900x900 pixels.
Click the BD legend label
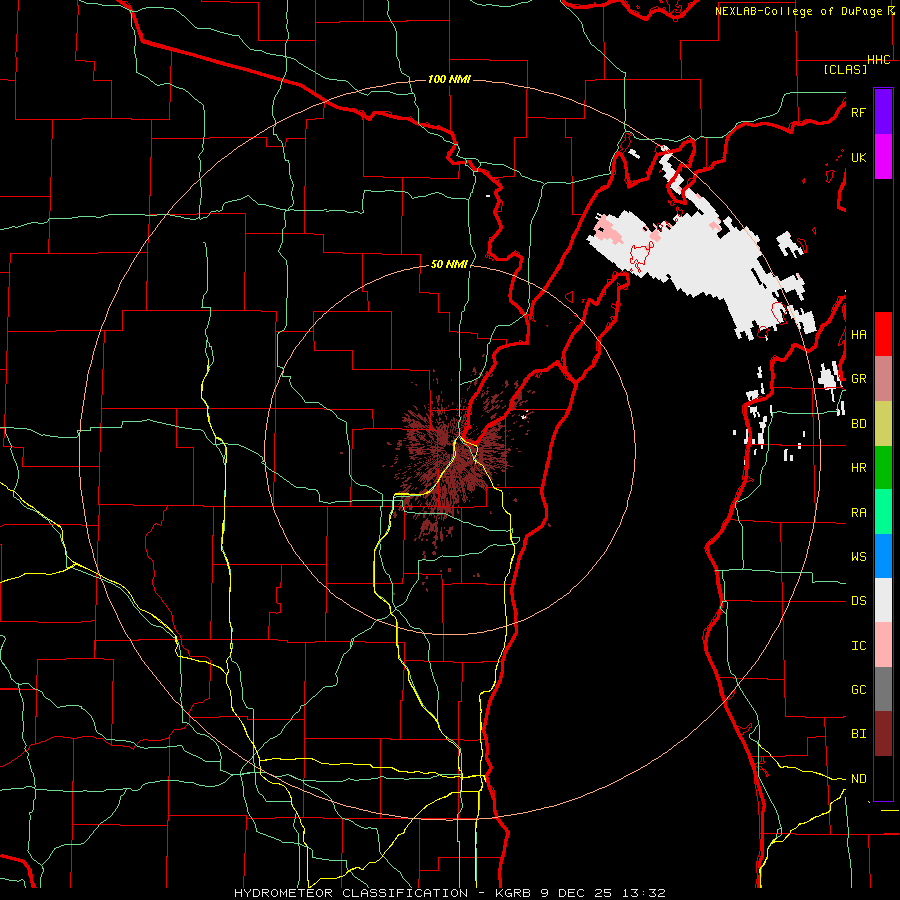point(858,424)
